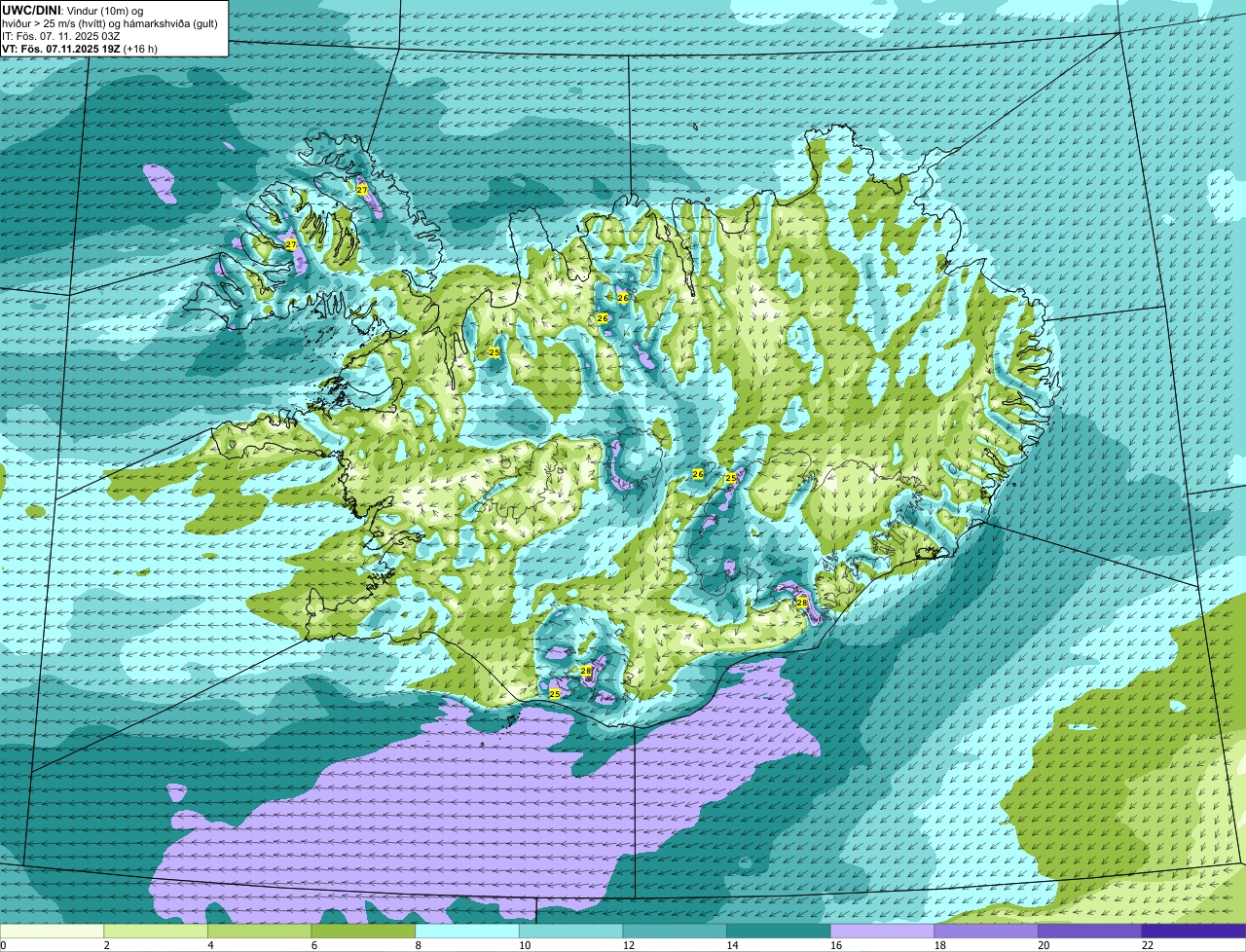Pick the 12–14 m/s teal legend swatch
The width and height of the screenshot is (1246, 952).
[675, 931]
